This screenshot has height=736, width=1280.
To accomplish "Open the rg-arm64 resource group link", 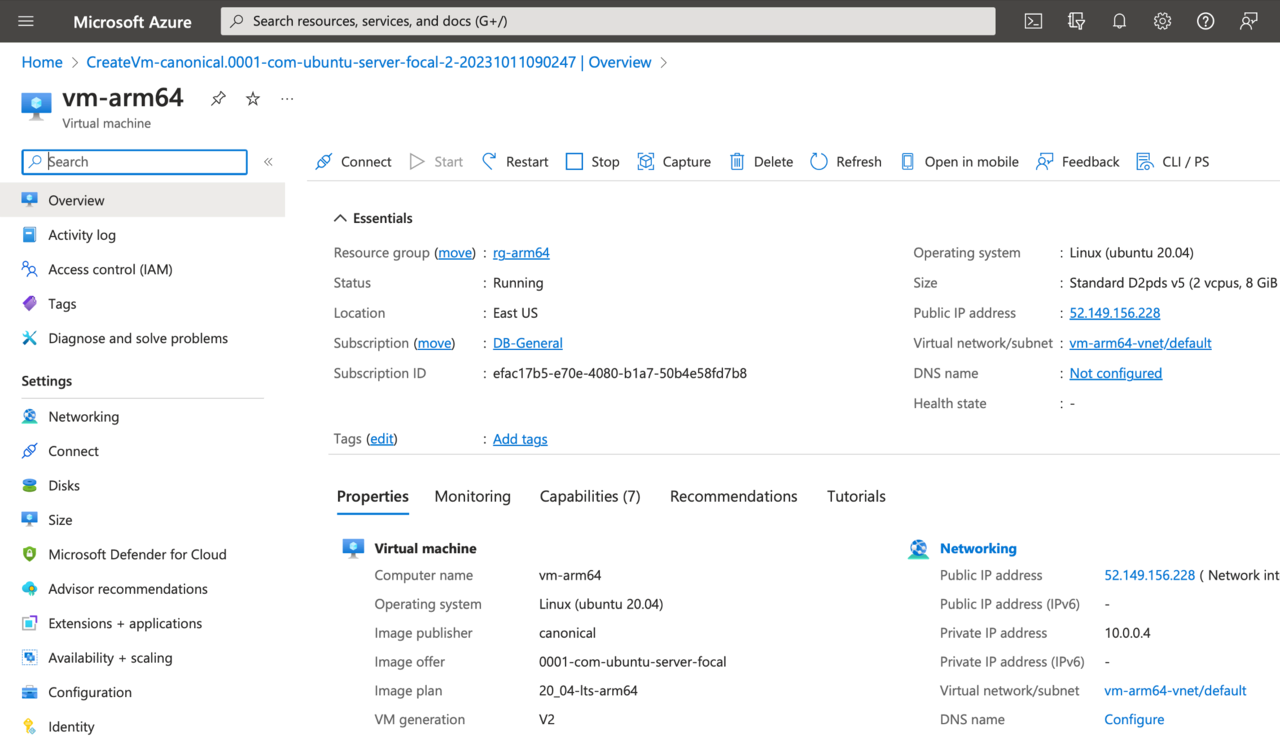I will 521,252.
